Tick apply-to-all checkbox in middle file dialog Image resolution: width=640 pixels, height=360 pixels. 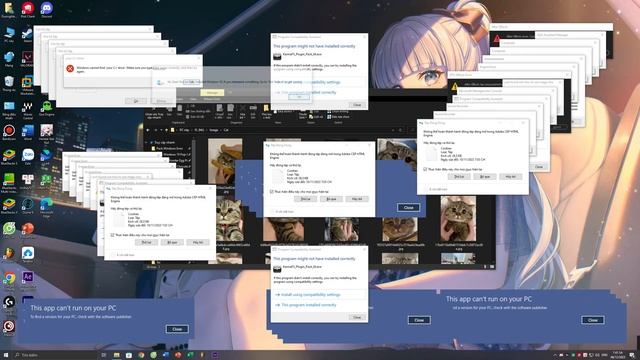point(271,191)
